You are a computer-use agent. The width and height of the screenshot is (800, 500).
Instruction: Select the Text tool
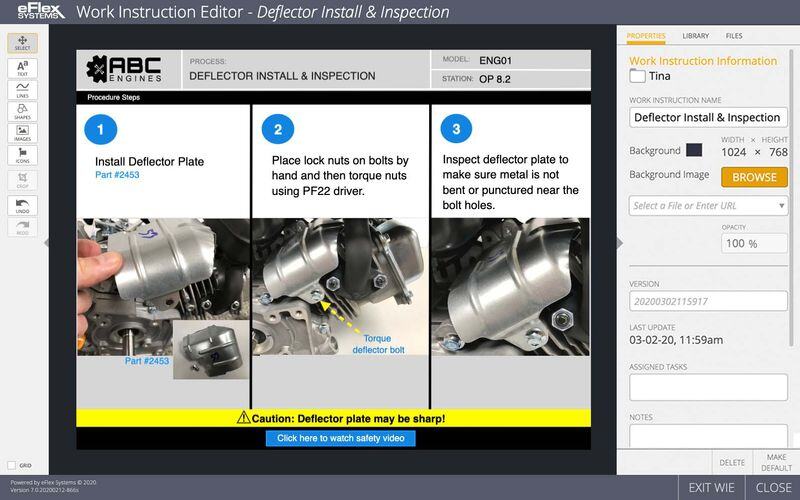click(22, 68)
